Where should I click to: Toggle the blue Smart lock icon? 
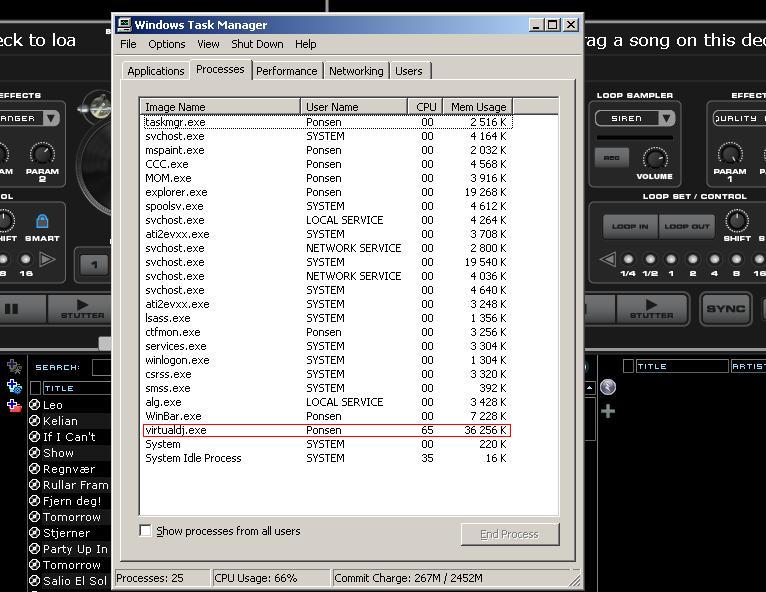42,221
